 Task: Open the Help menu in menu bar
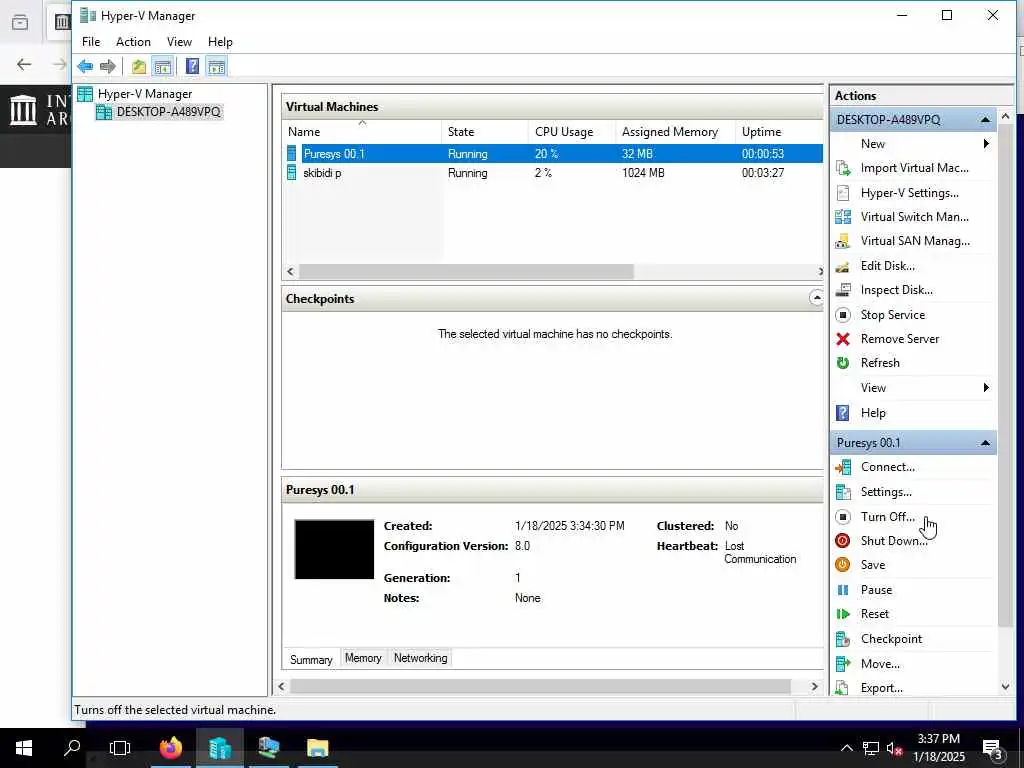point(220,42)
